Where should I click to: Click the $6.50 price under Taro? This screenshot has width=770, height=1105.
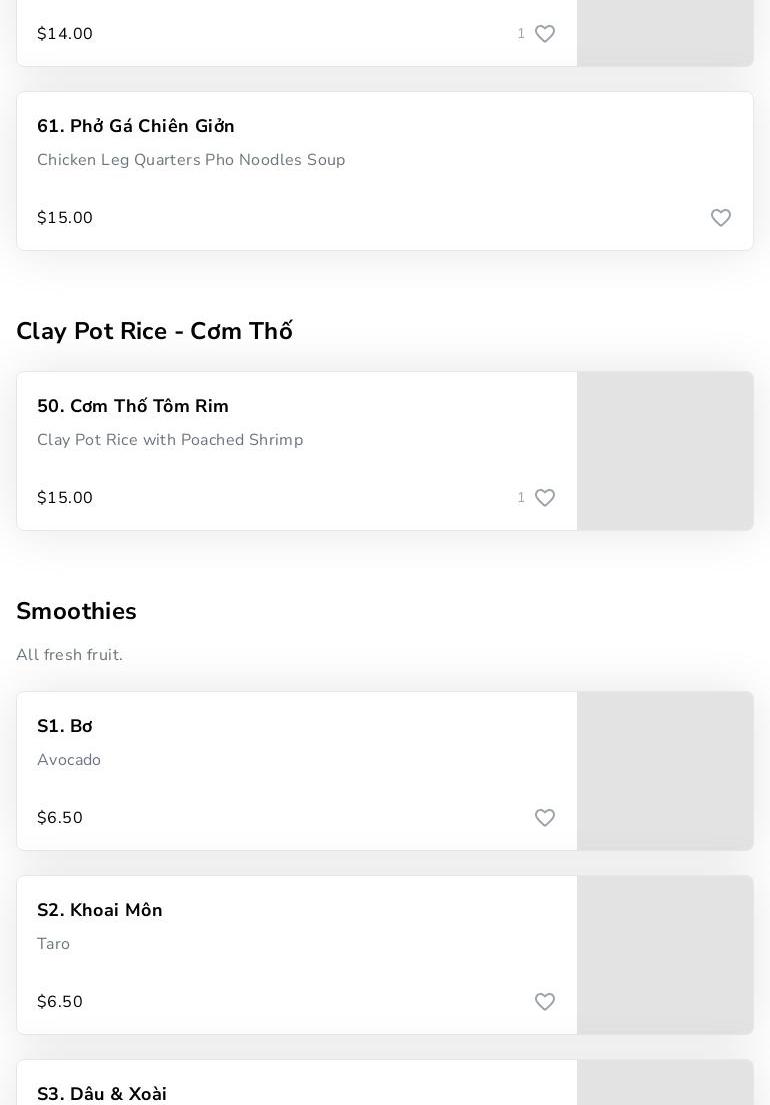click(60, 1002)
